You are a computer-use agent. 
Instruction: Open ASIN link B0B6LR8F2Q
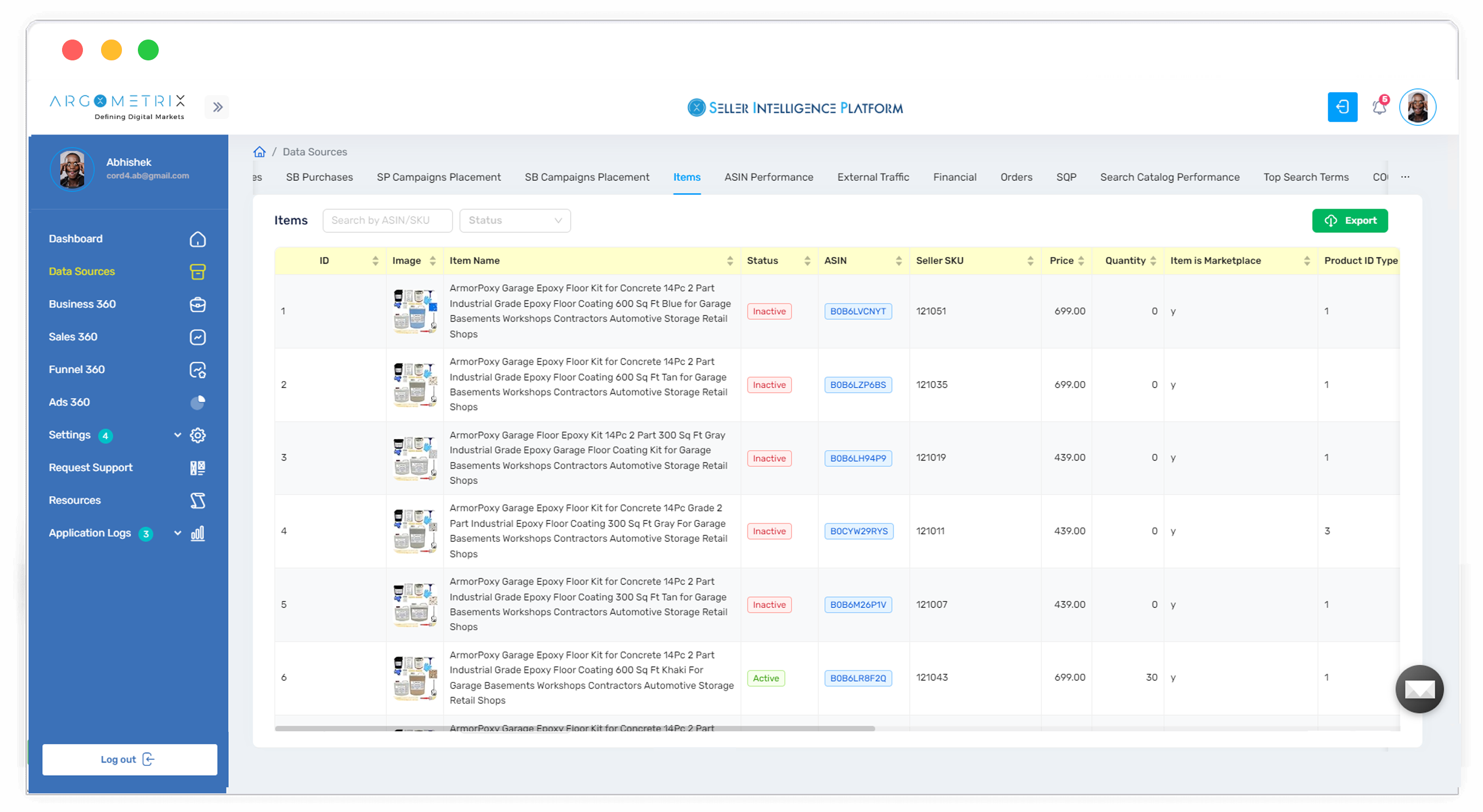[x=857, y=678]
